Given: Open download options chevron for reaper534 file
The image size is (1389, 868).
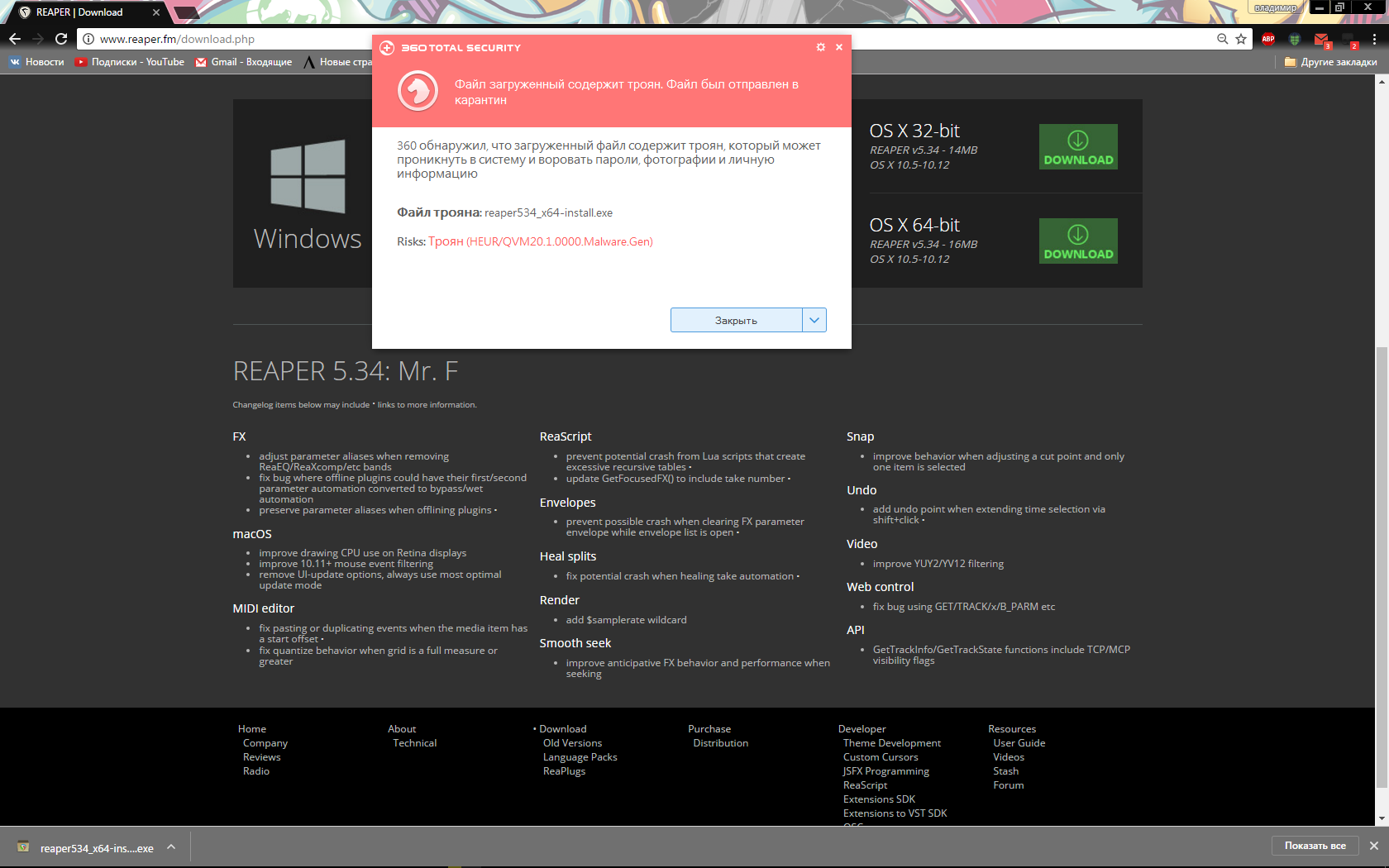Looking at the screenshot, I should coord(171,847).
